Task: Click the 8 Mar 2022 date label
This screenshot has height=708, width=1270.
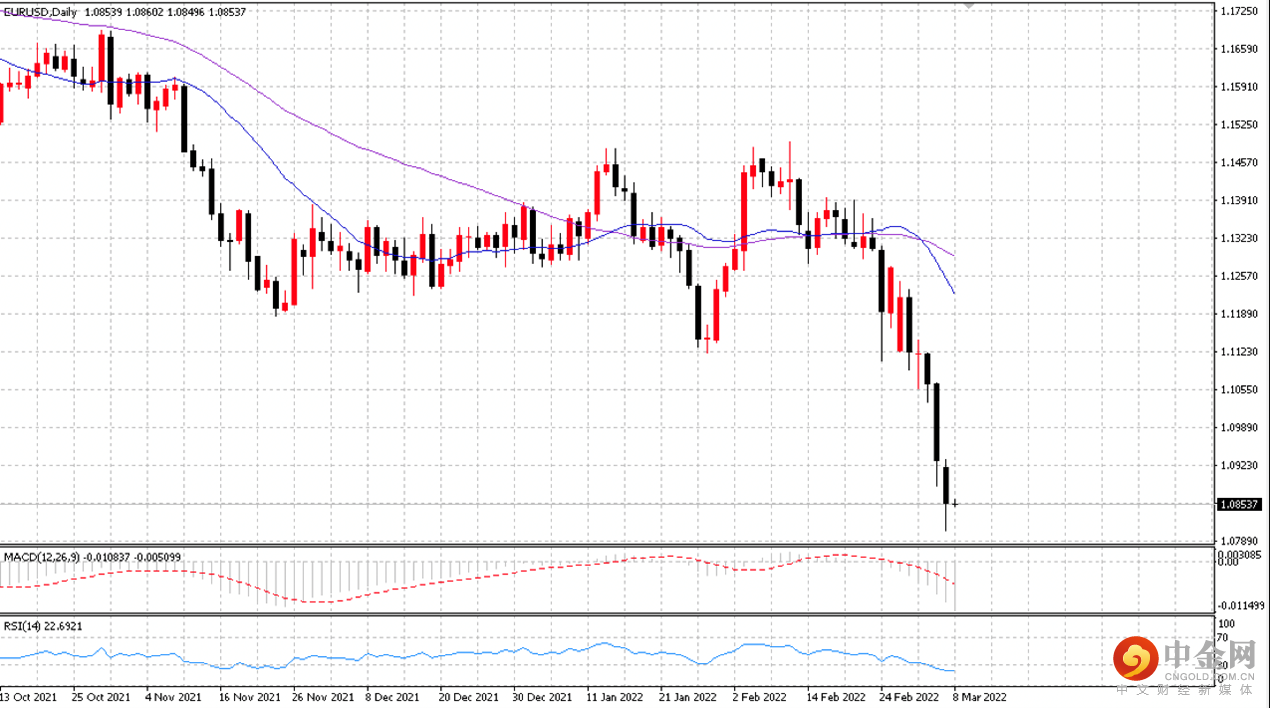Action: coord(979,696)
